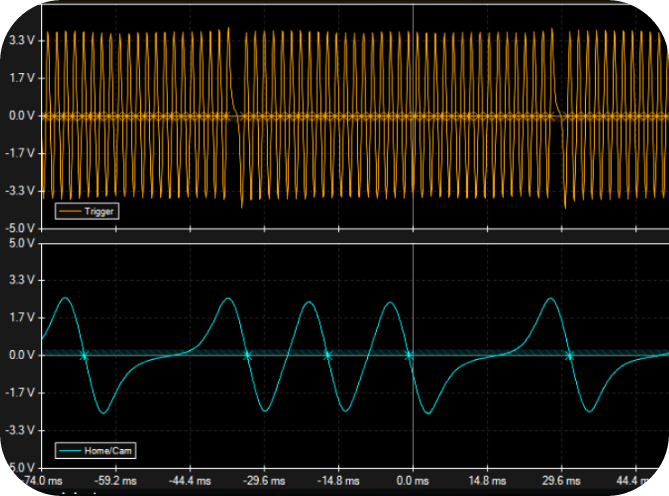Click the cyan Home/Cam legend line swatch

70,450
